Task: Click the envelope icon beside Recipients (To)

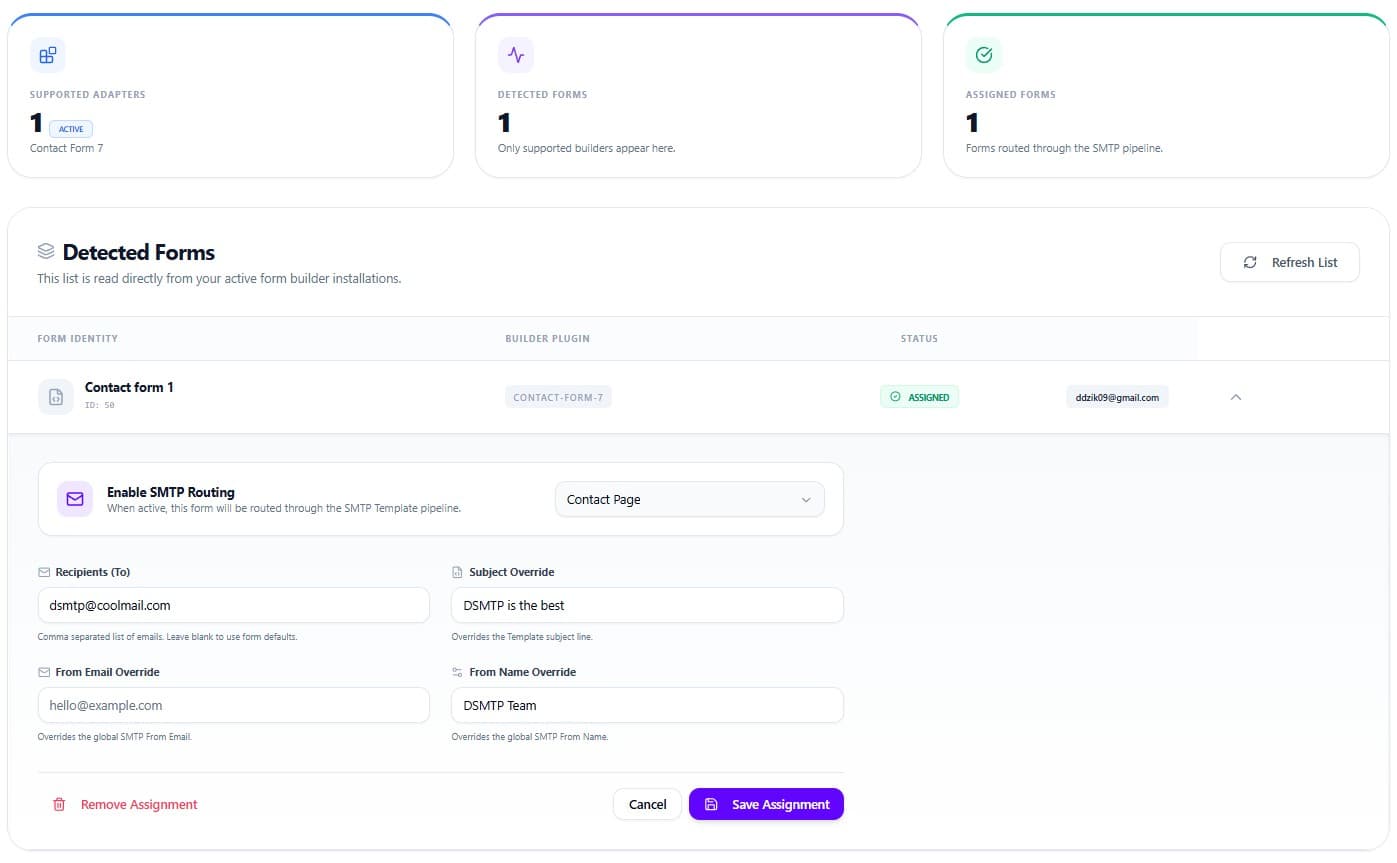Action: click(x=44, y=572)
